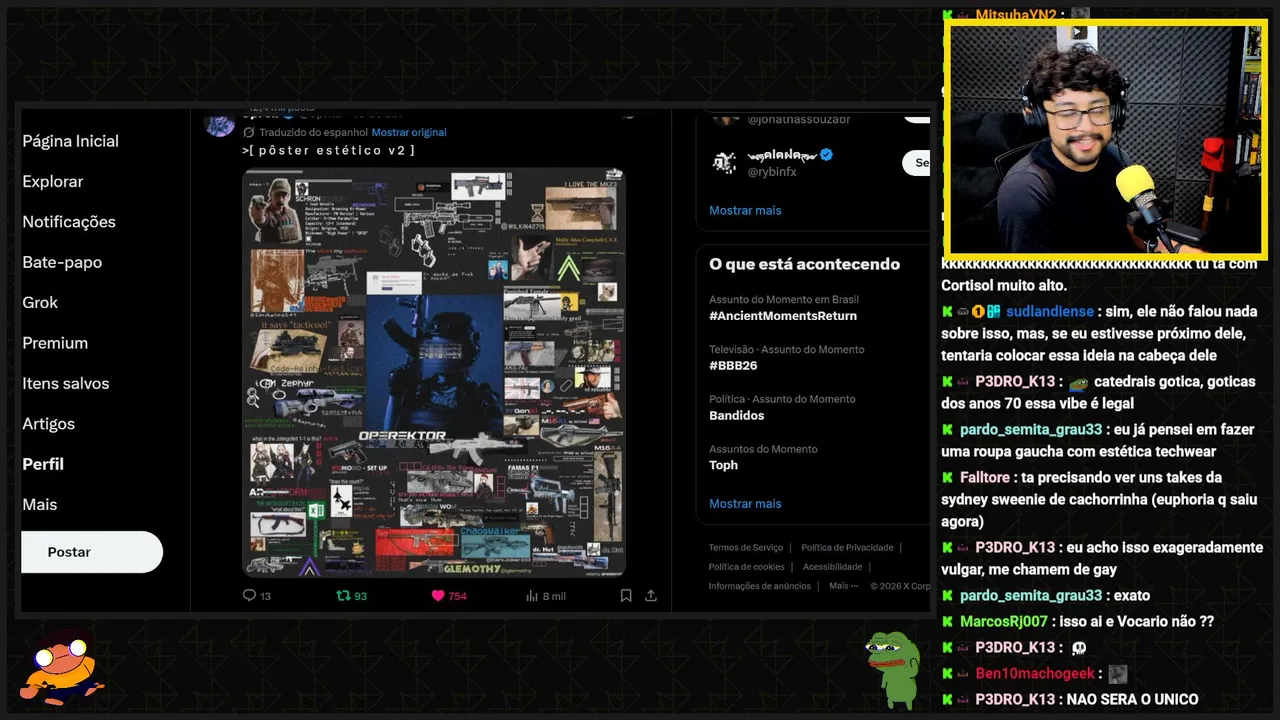The image size is (1280, 720).
Task: Open Informações de anúncios footer link
Action: 760,586
